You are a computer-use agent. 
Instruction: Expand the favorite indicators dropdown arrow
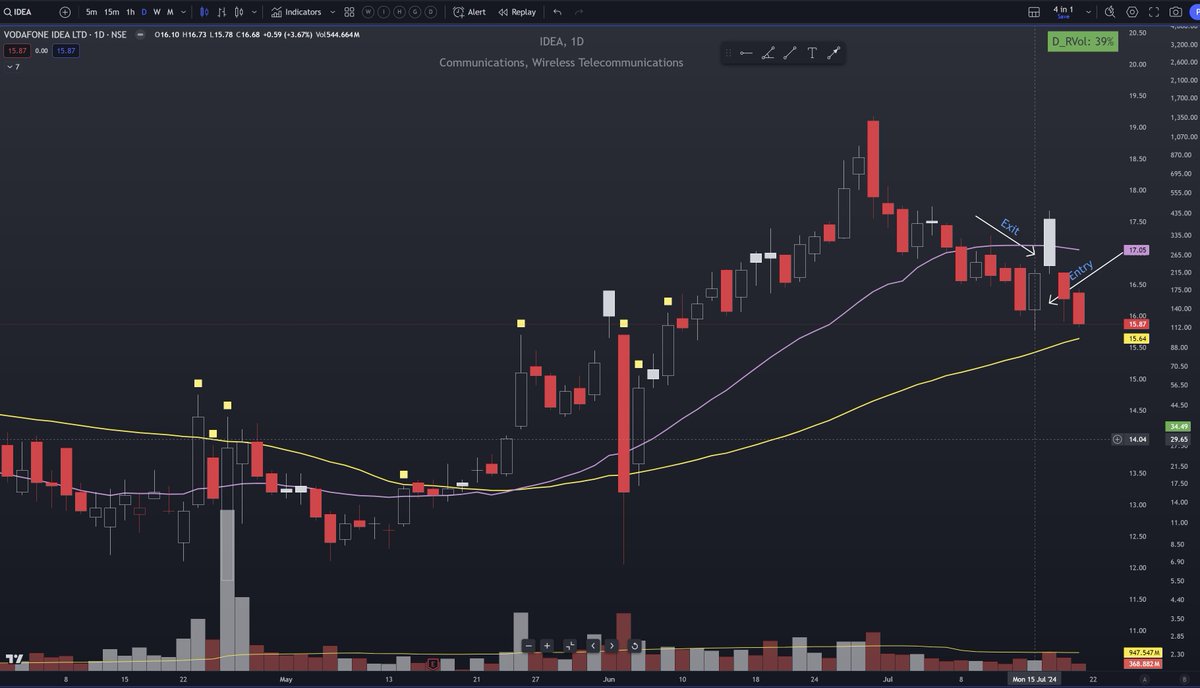332,12
